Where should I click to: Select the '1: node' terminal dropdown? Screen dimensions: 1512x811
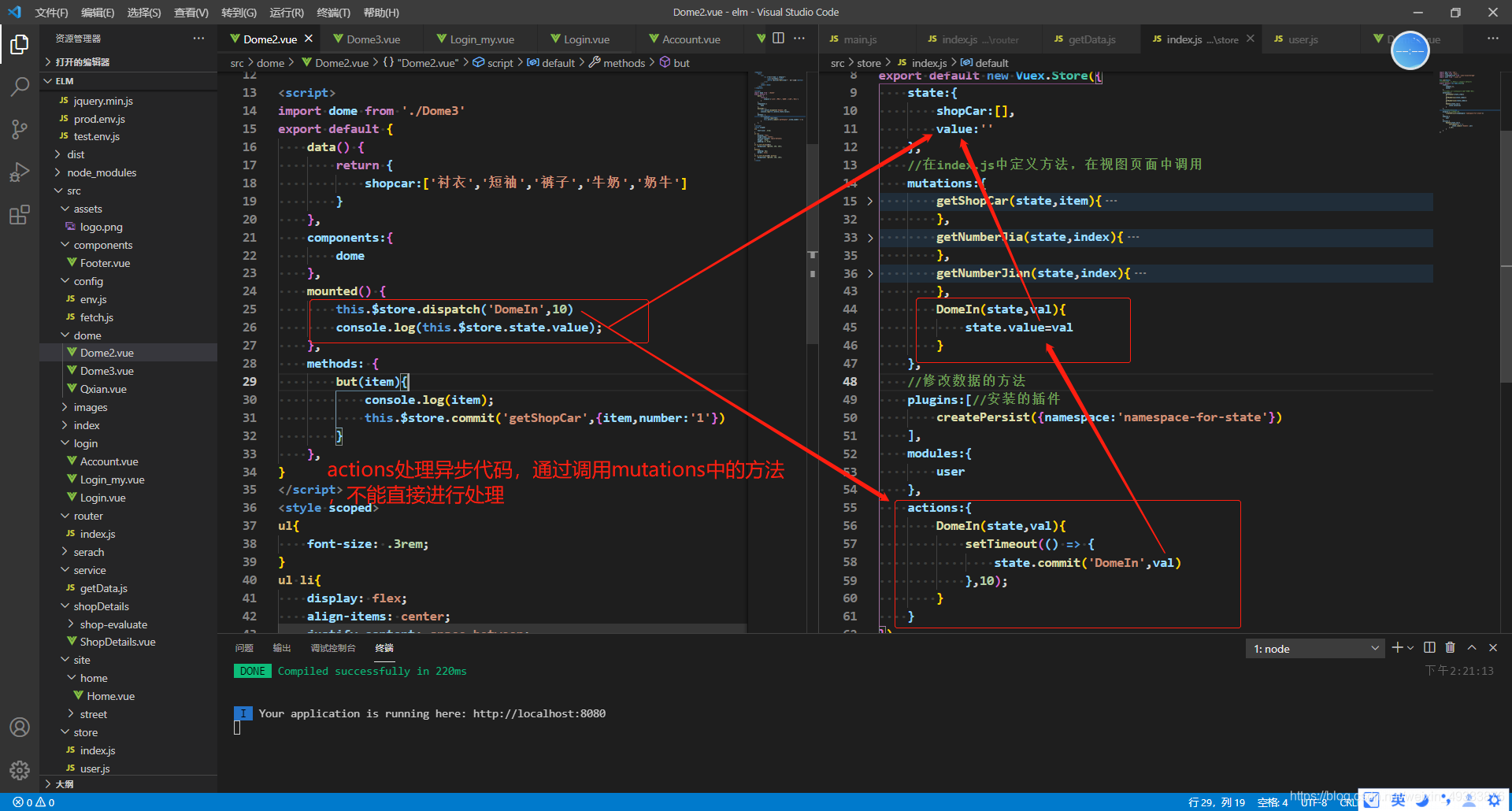tap(1316, 649)
